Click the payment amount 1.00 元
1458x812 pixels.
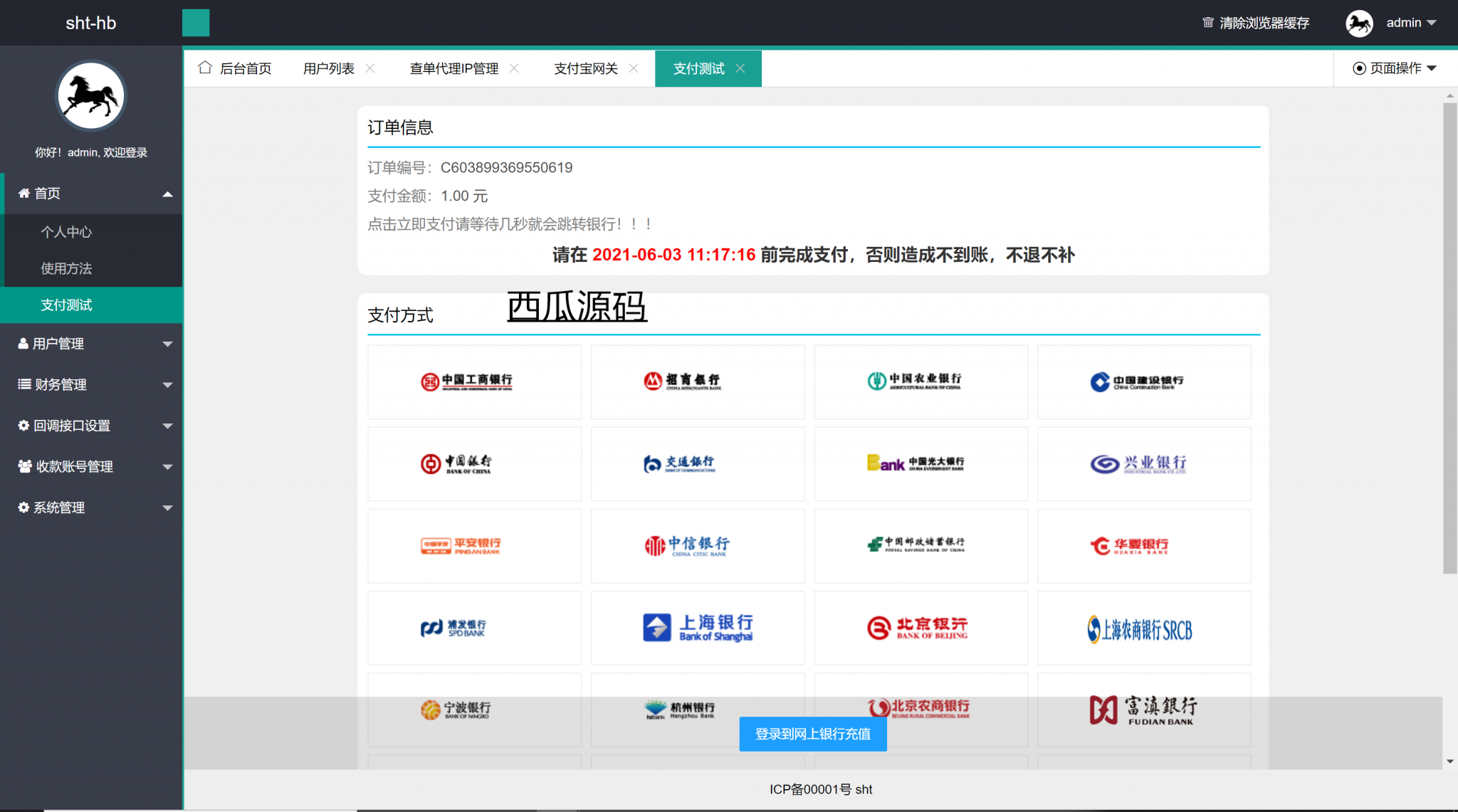(x=464, y=196)
